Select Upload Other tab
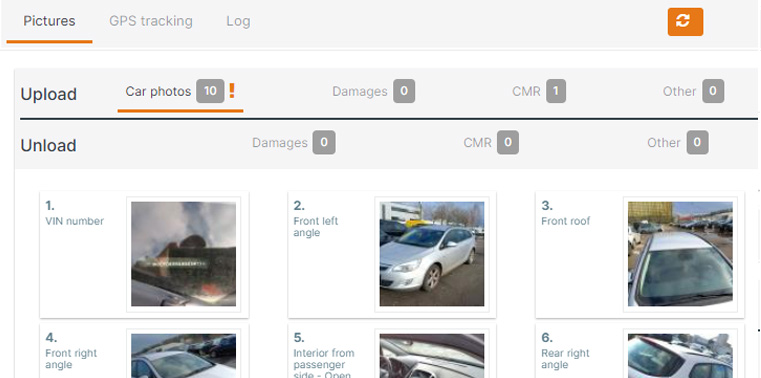 pos(693,91)
